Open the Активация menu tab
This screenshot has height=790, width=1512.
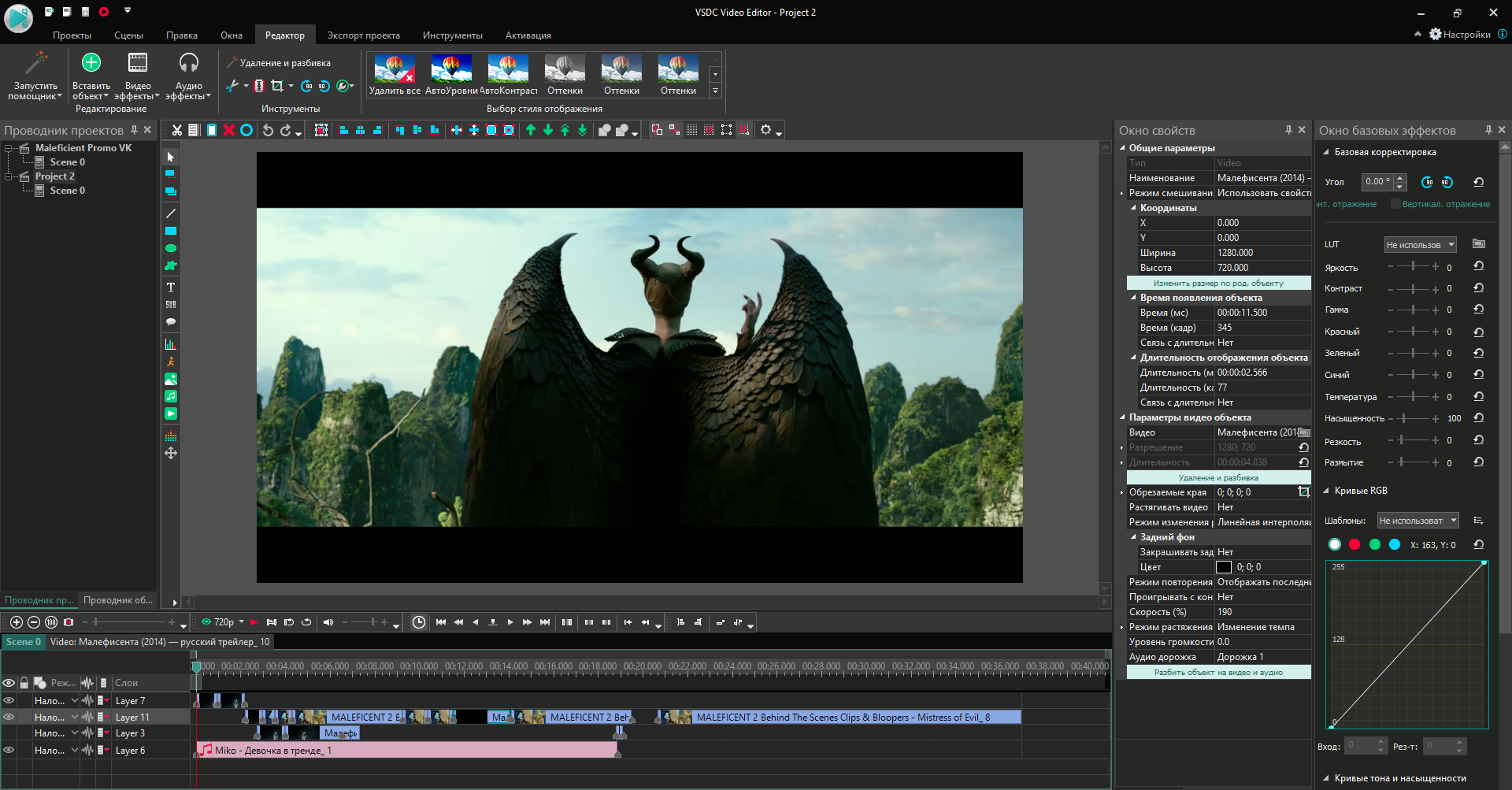pyautogui.click(x=528, y=35)
